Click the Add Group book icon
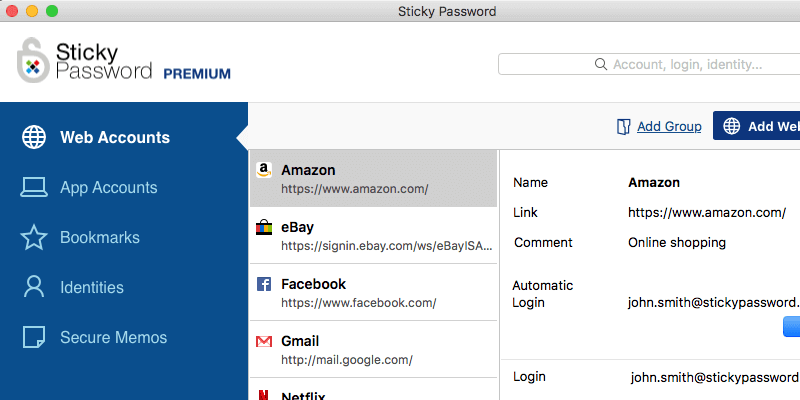The image size is (800, 400). pos(624,127)
